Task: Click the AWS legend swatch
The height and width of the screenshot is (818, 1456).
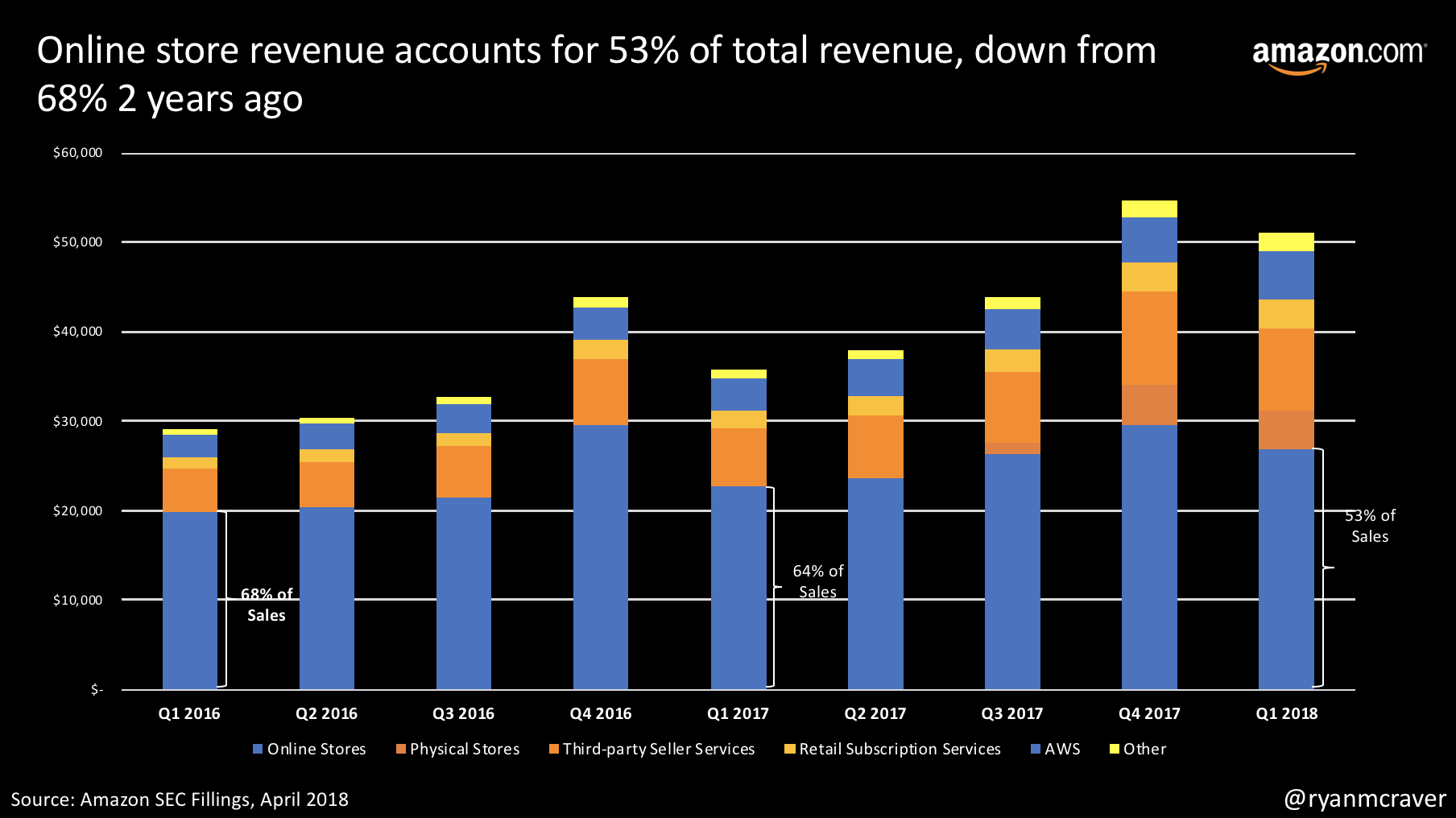Action: click(x=1036, y=749)
